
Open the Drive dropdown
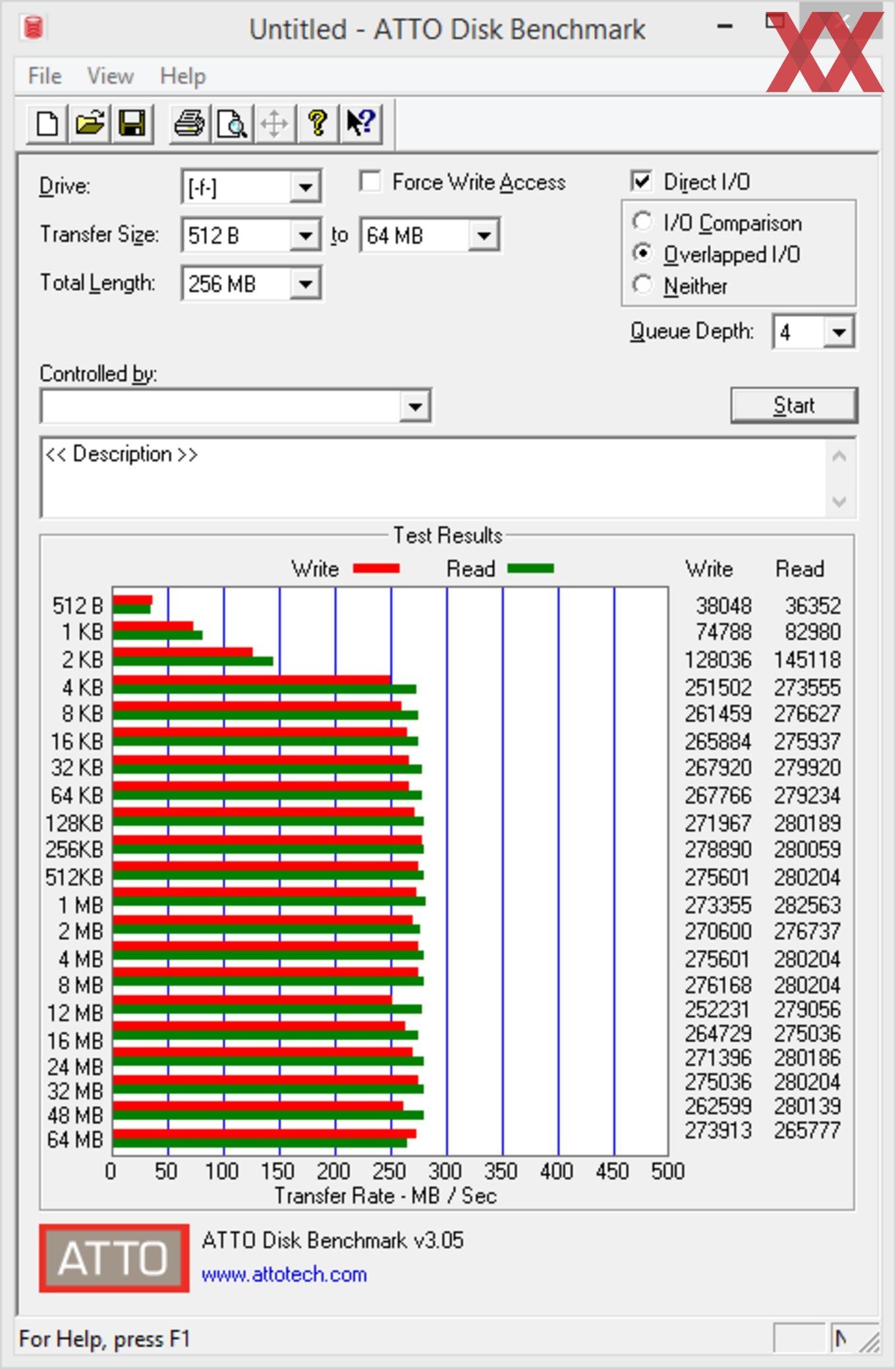tap(305, 187)
